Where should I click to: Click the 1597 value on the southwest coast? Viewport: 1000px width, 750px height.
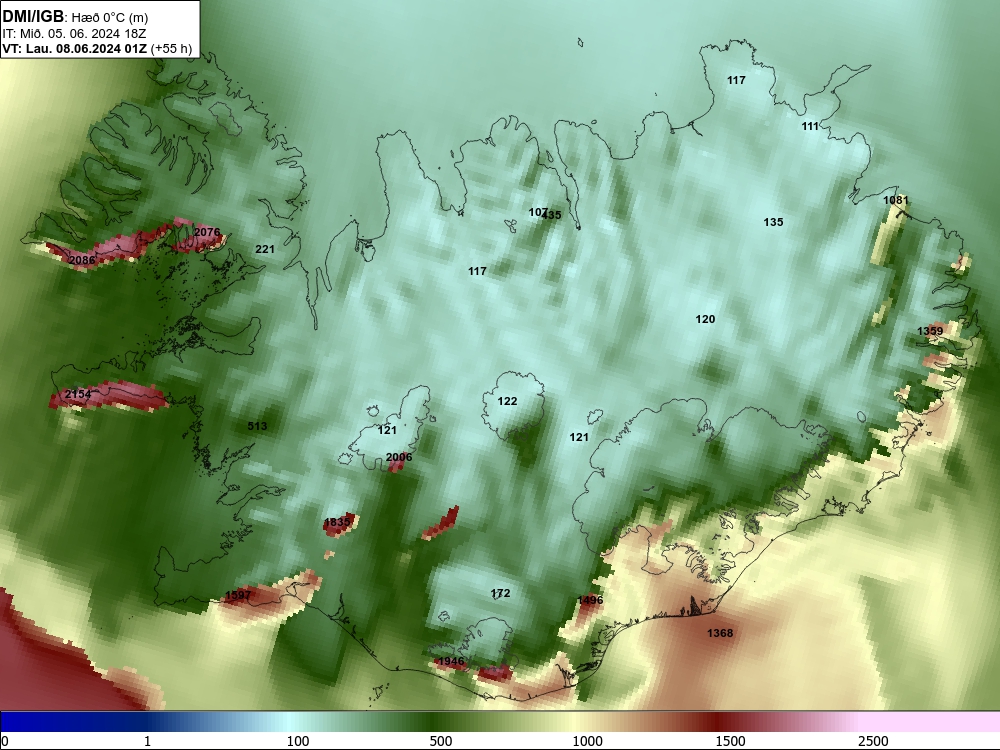[237, 596]
